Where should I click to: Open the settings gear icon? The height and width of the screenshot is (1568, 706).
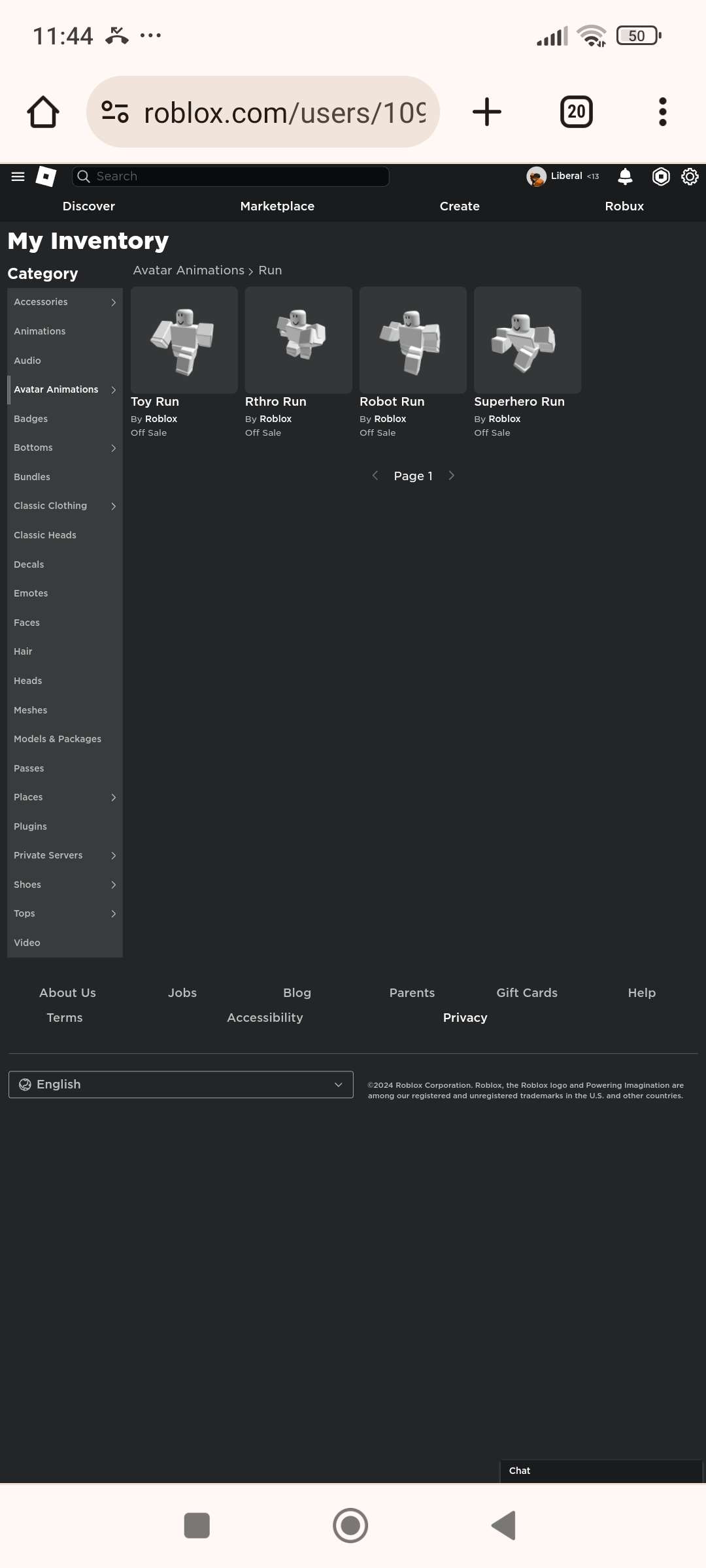(690, 176)
